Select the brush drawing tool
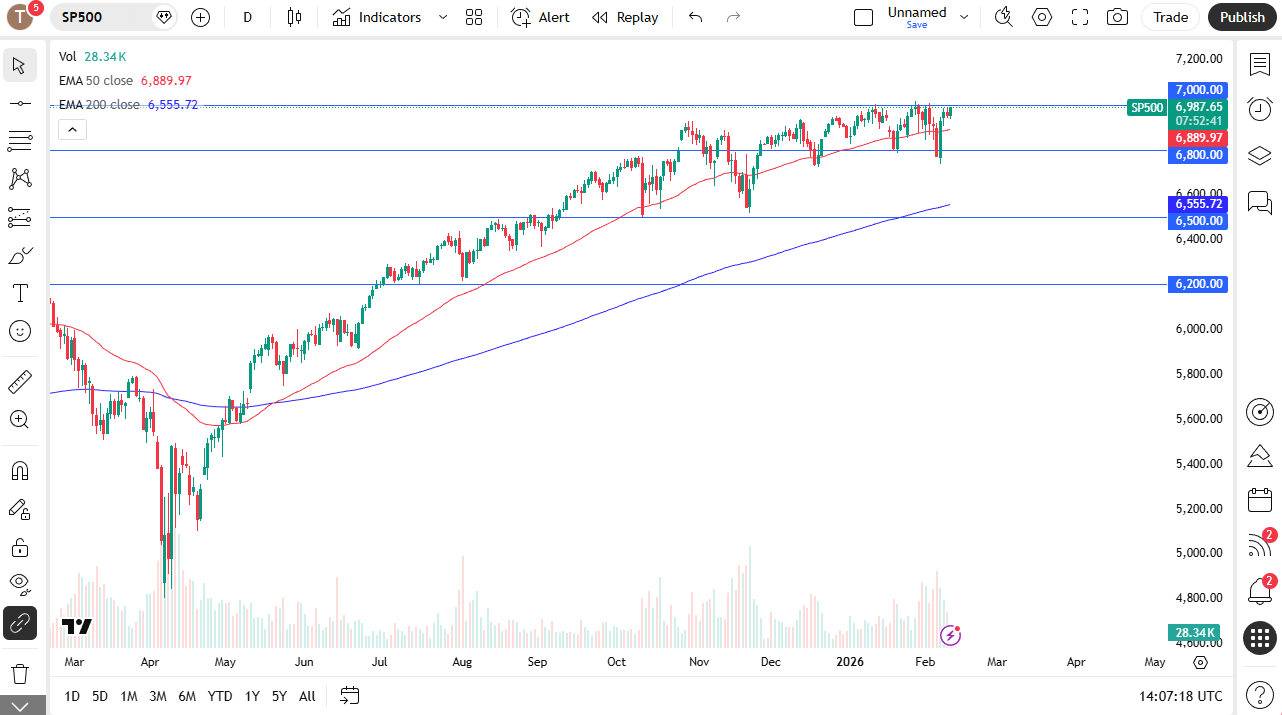 pyautogui.click(x=19, y=256)
